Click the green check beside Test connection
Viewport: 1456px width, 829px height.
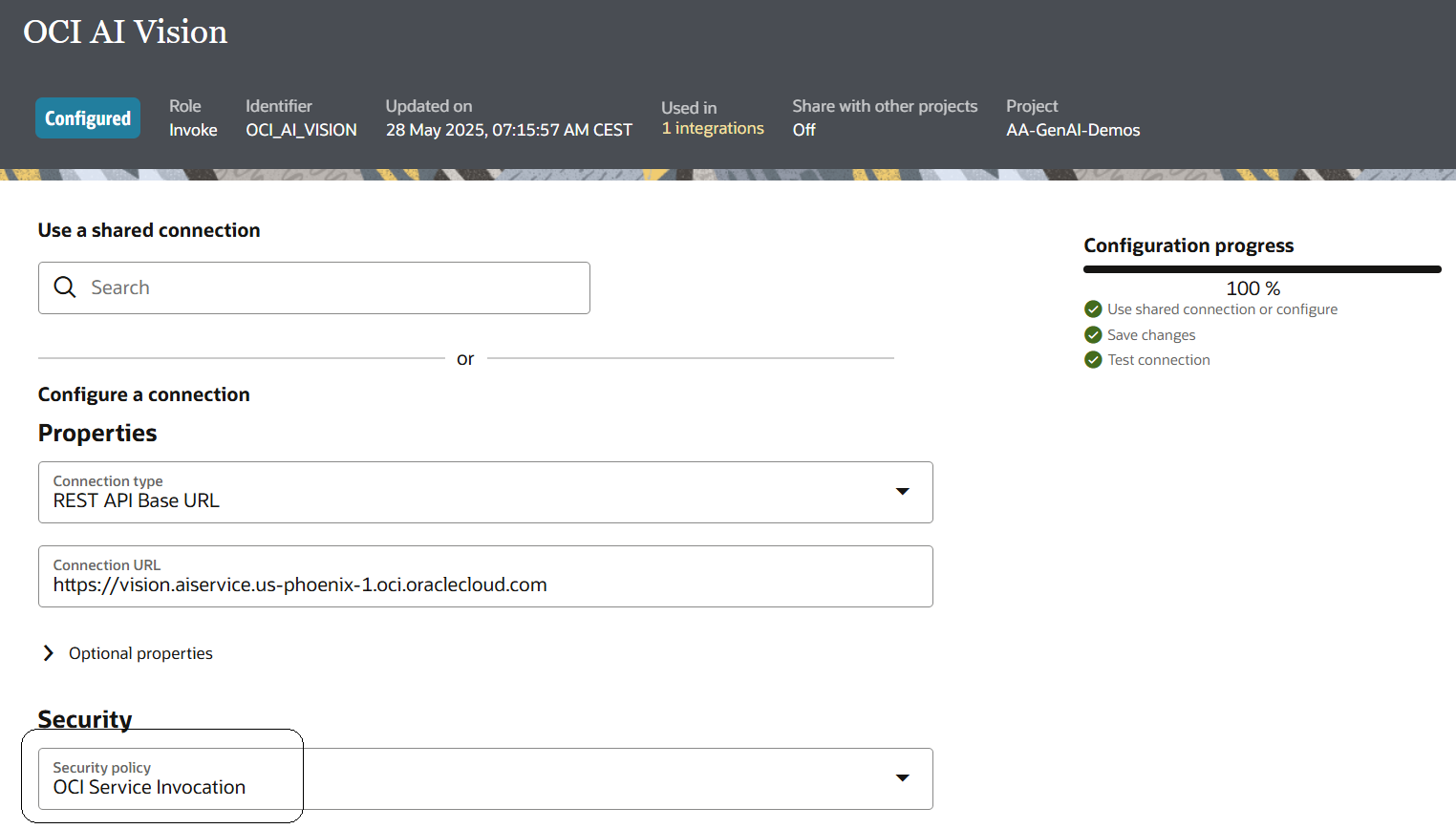1093,359
